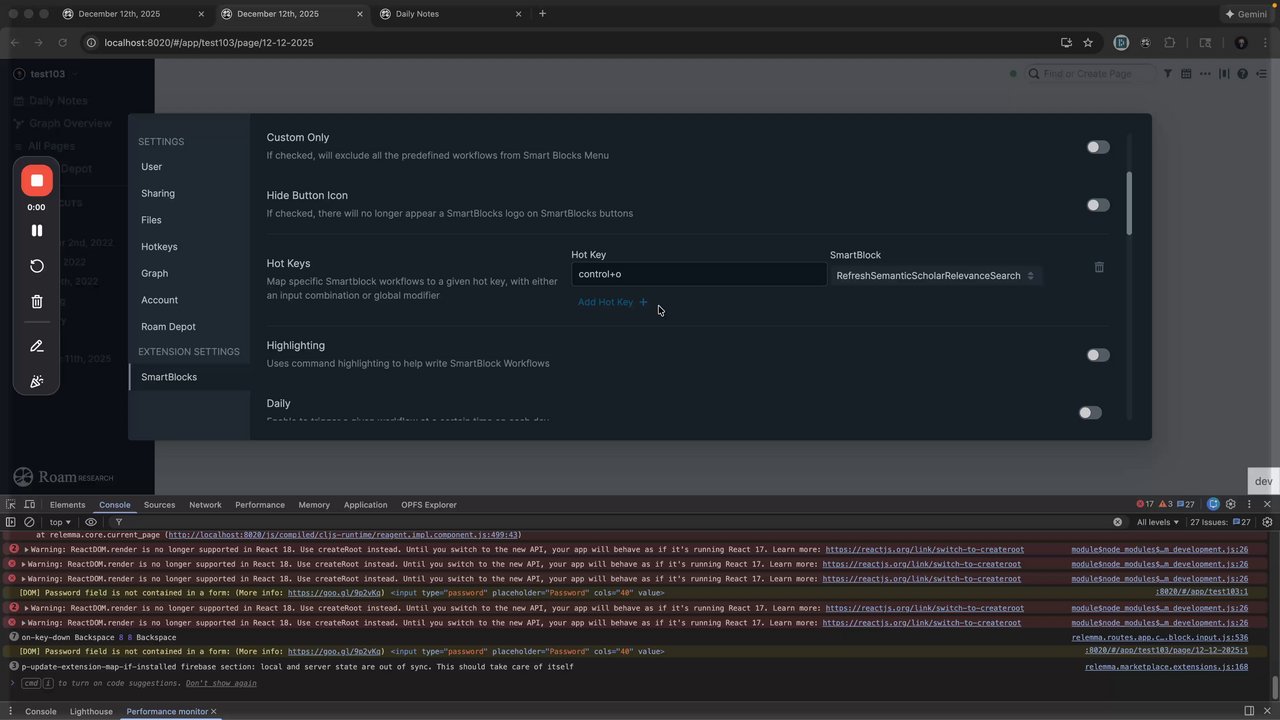Toggle the Custom Only switch
This screenshot has height=720, width=1280.
[x=1098, y=147]
